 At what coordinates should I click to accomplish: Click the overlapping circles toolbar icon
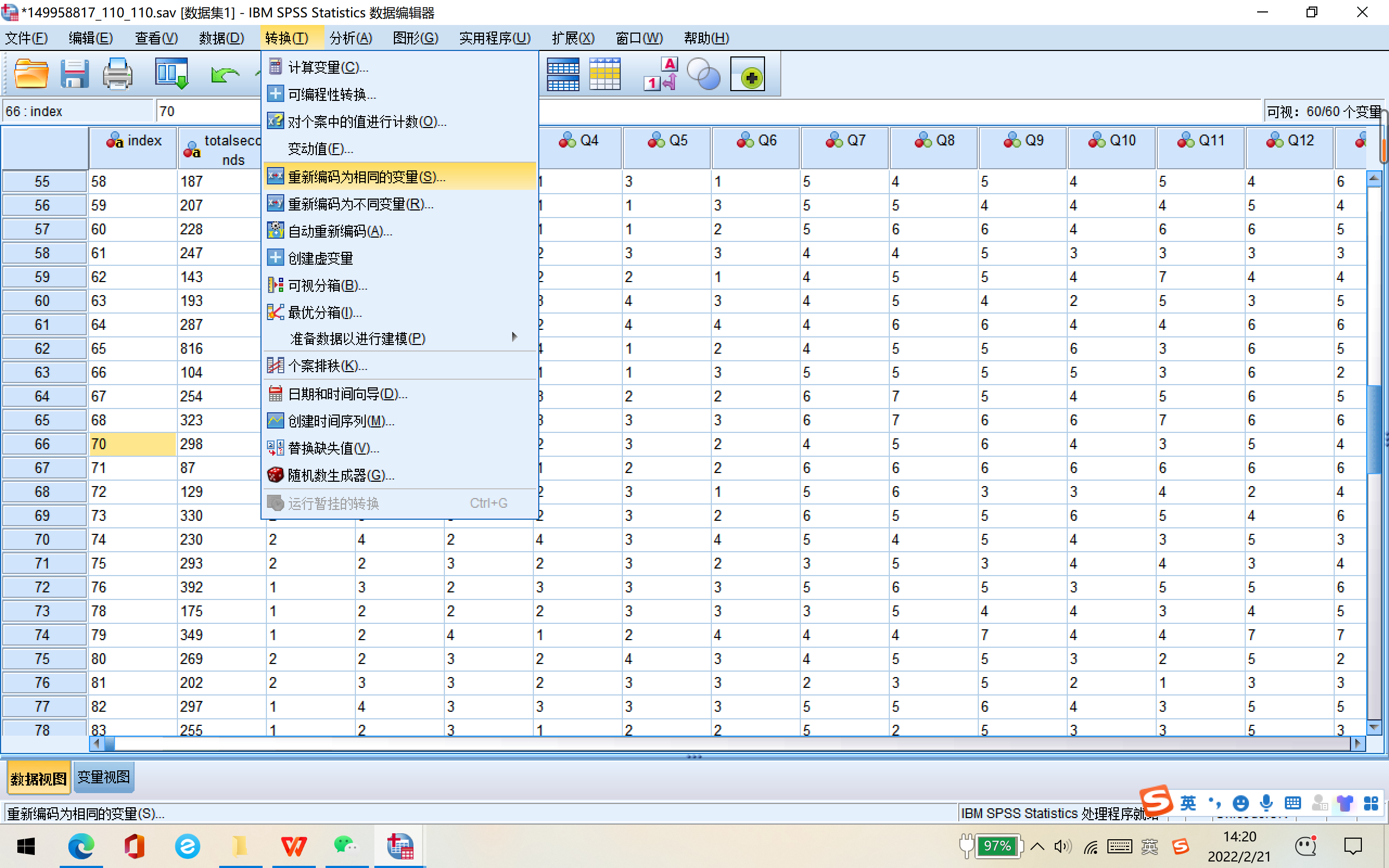pyautogui.click(x=703, y=74)
